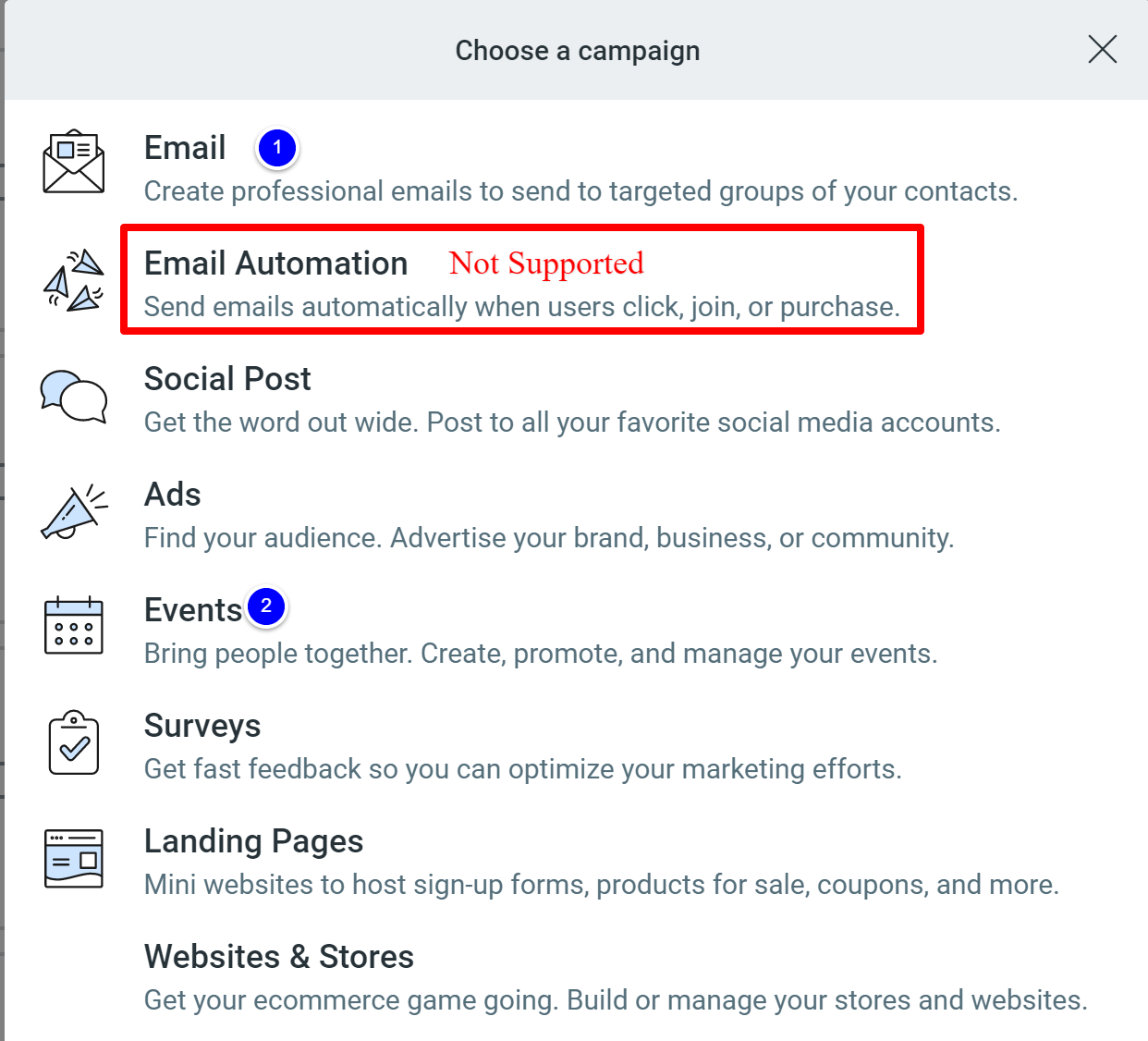The image size is (1148, 1041).
Task: Click 'Find your audience' description text
Action: [549, 538]
